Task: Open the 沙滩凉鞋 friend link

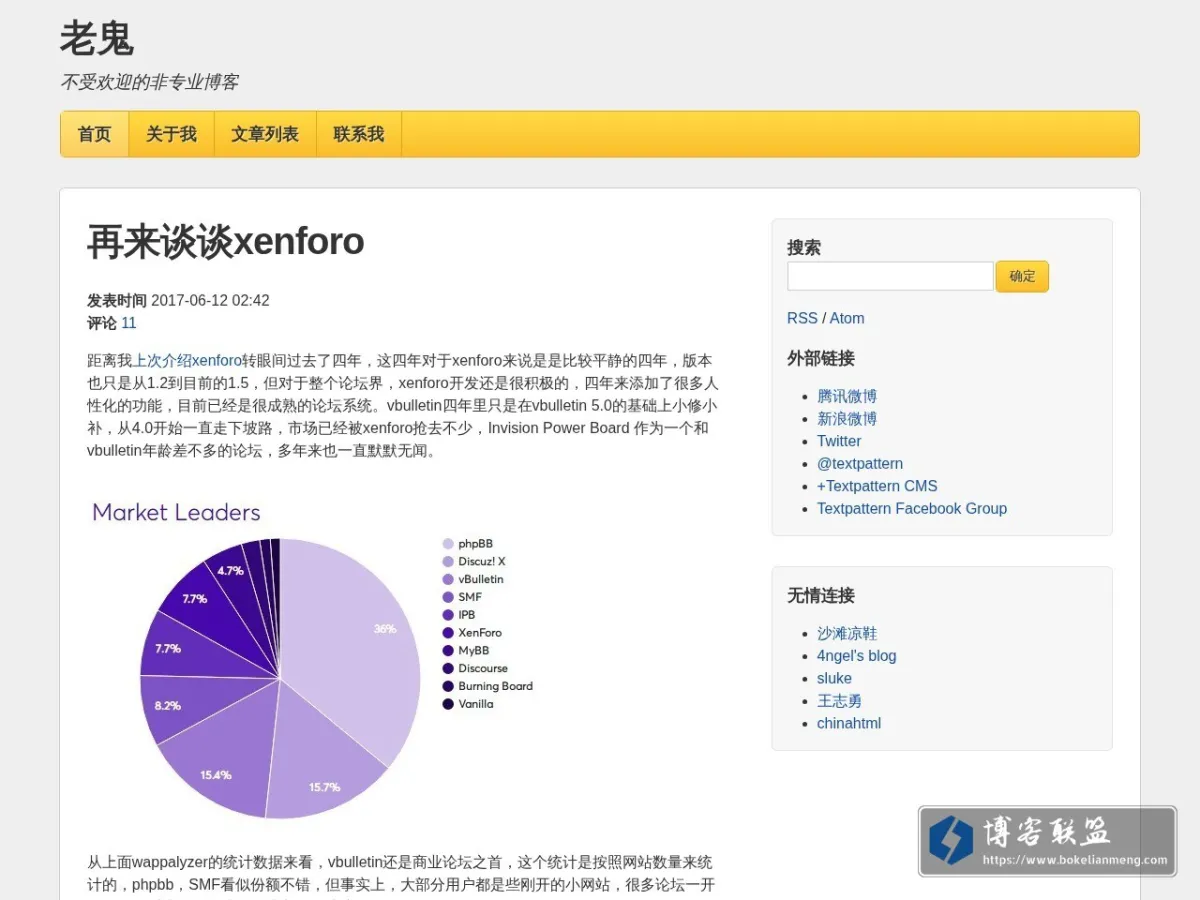Action: coord(847,634)
